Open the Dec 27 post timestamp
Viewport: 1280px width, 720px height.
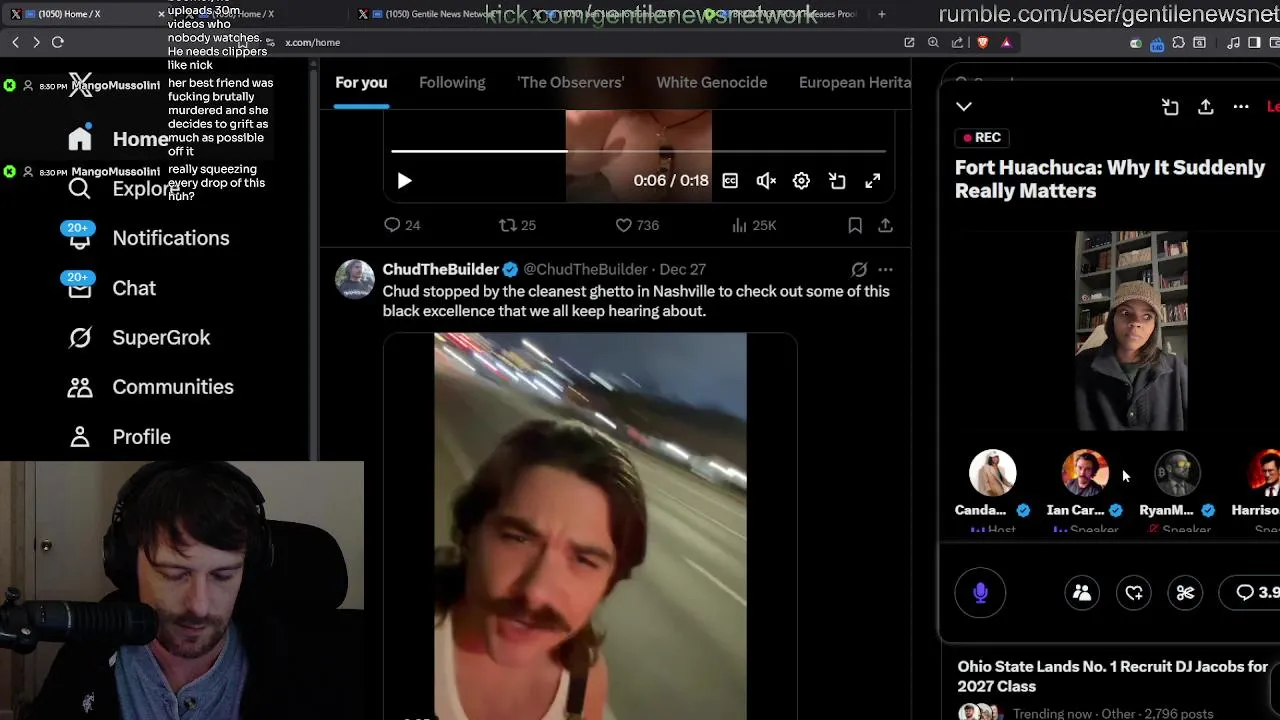(683, 270)
